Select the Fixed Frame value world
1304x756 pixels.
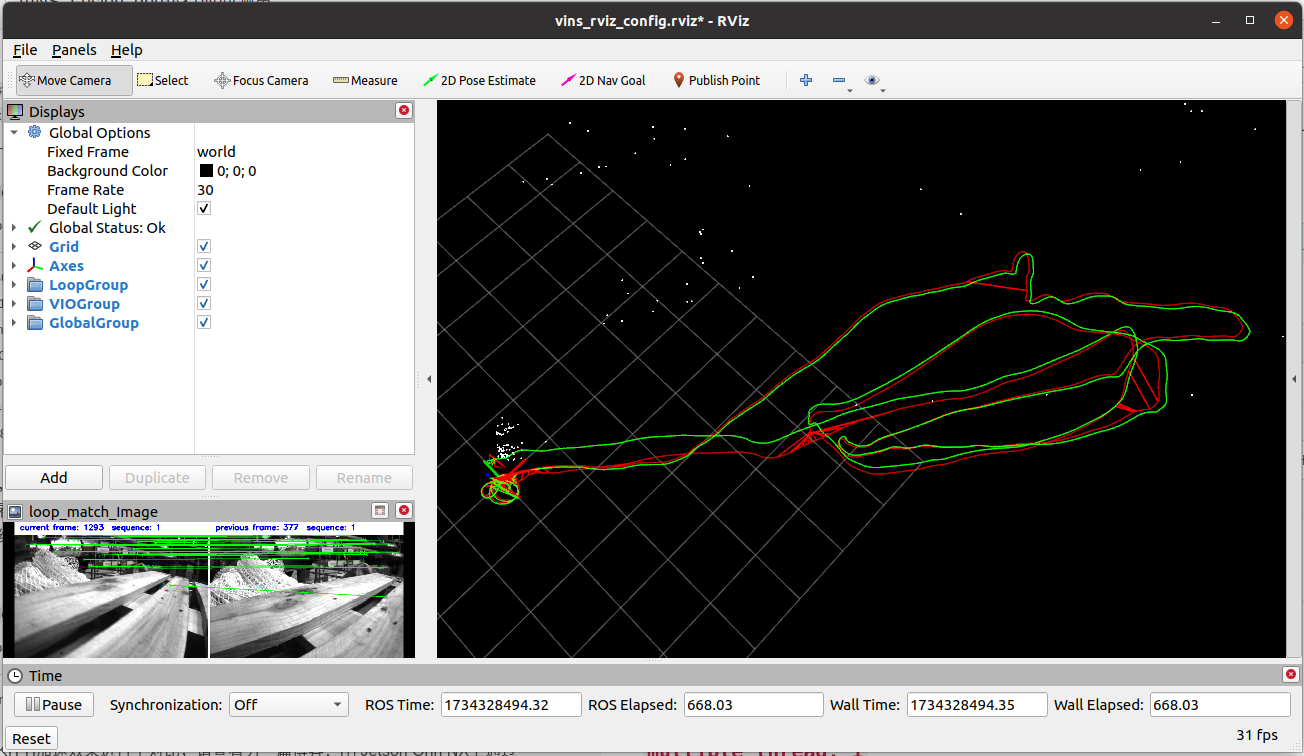(x=216, y=152)
